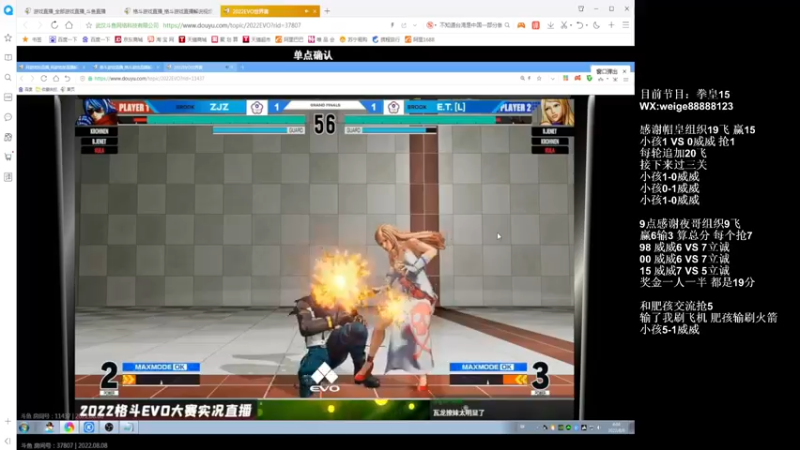Open the dropdown arrow beside undo icon
Screen dimensions: 800x450
(x=586, y=26)
